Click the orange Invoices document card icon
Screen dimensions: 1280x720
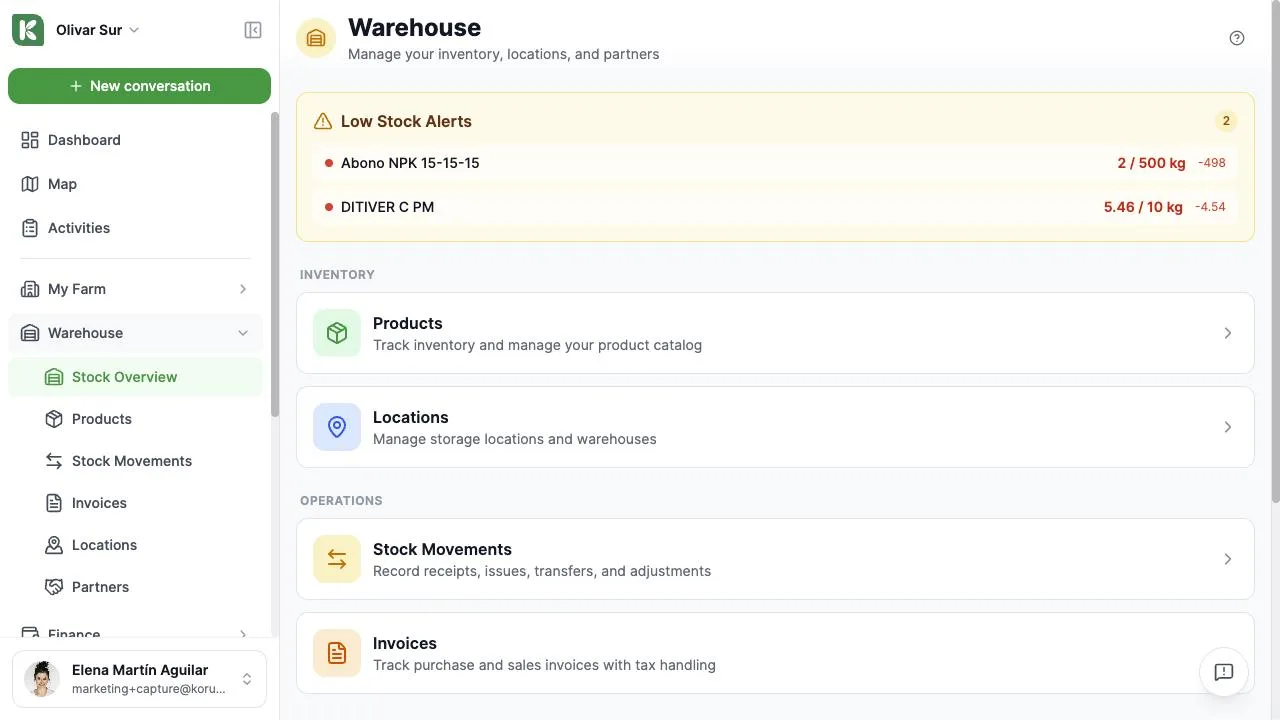pyautogui.click(x=337, y=653)
